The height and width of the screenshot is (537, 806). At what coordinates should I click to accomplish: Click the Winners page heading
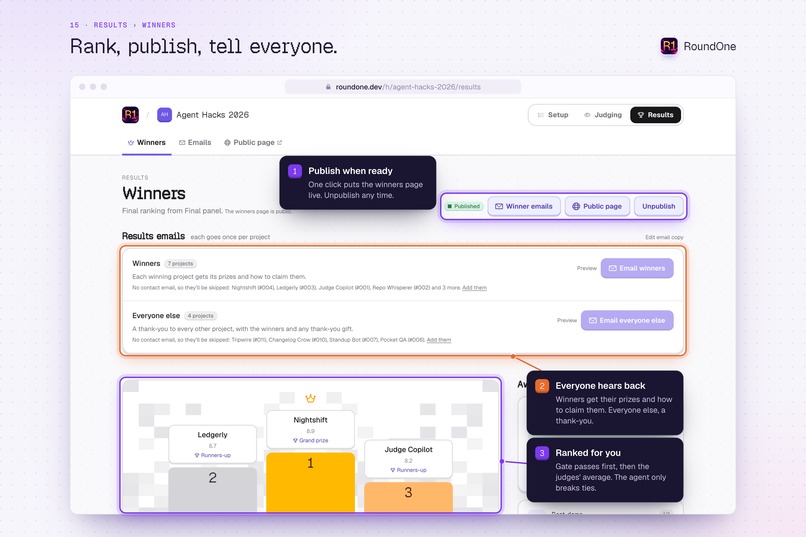click(154, 193)
